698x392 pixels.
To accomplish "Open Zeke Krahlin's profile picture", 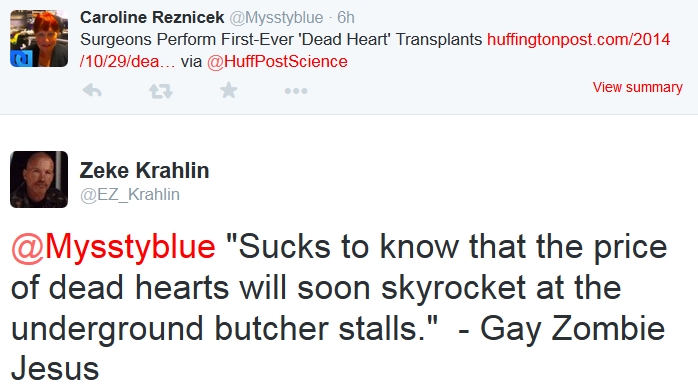I will (39, 179).
